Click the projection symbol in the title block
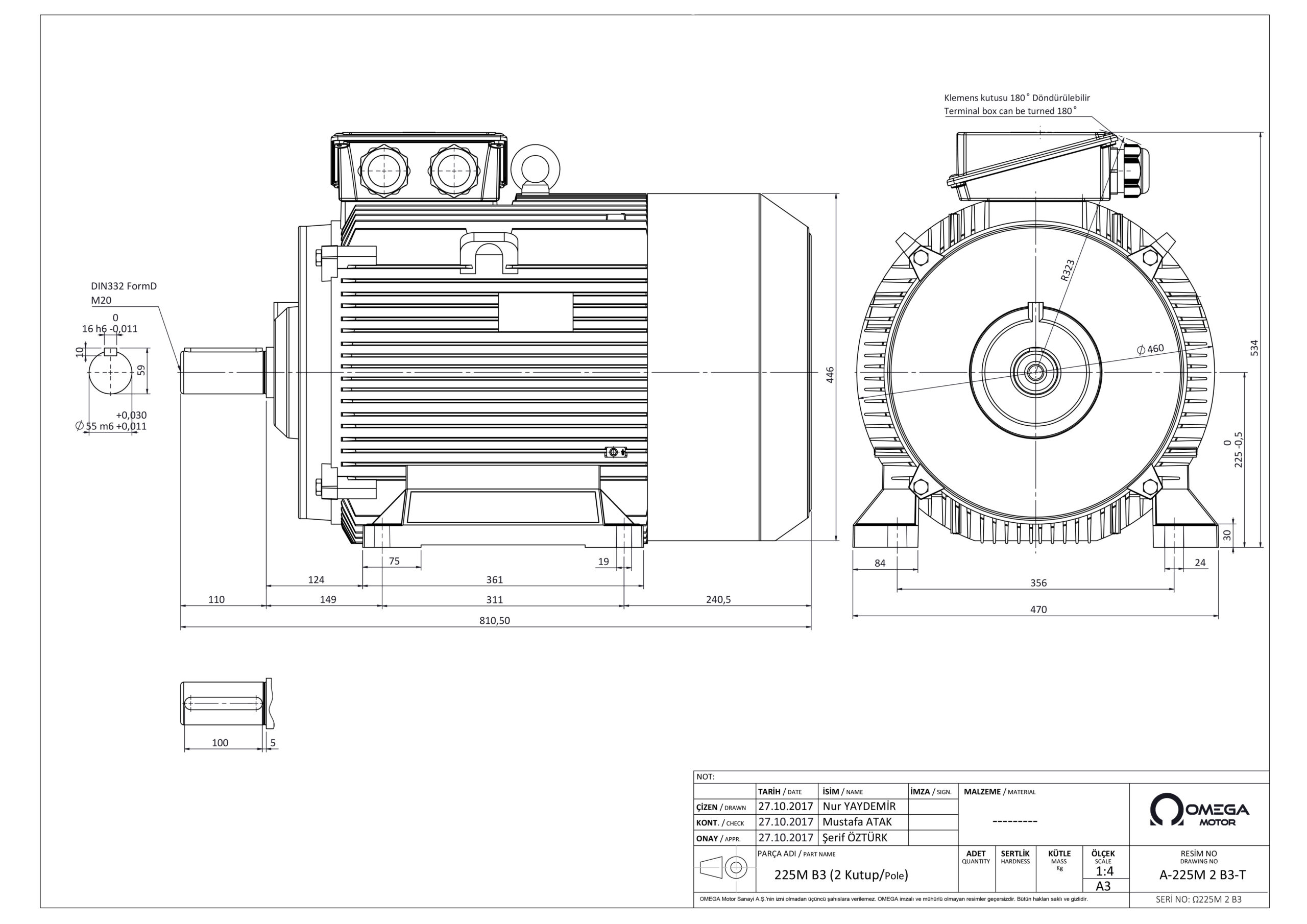 point(723,868)
